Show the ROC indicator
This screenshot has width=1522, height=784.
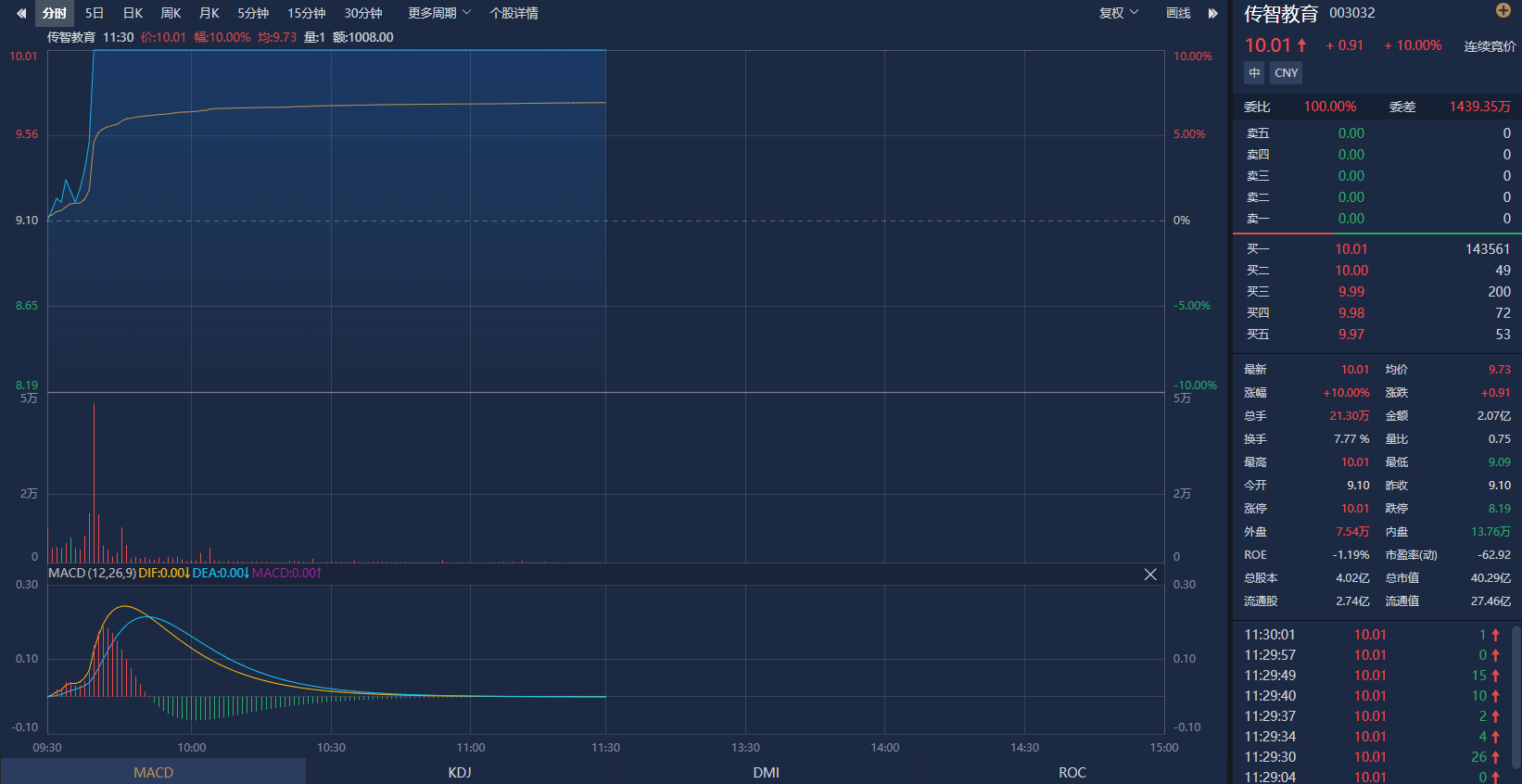(x=1072, y=772)
